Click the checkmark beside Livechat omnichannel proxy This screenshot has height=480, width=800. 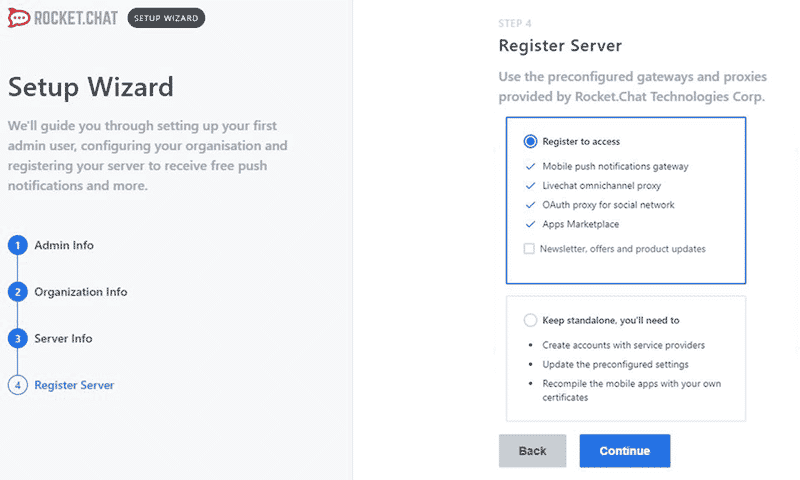(x=530, y=186)
